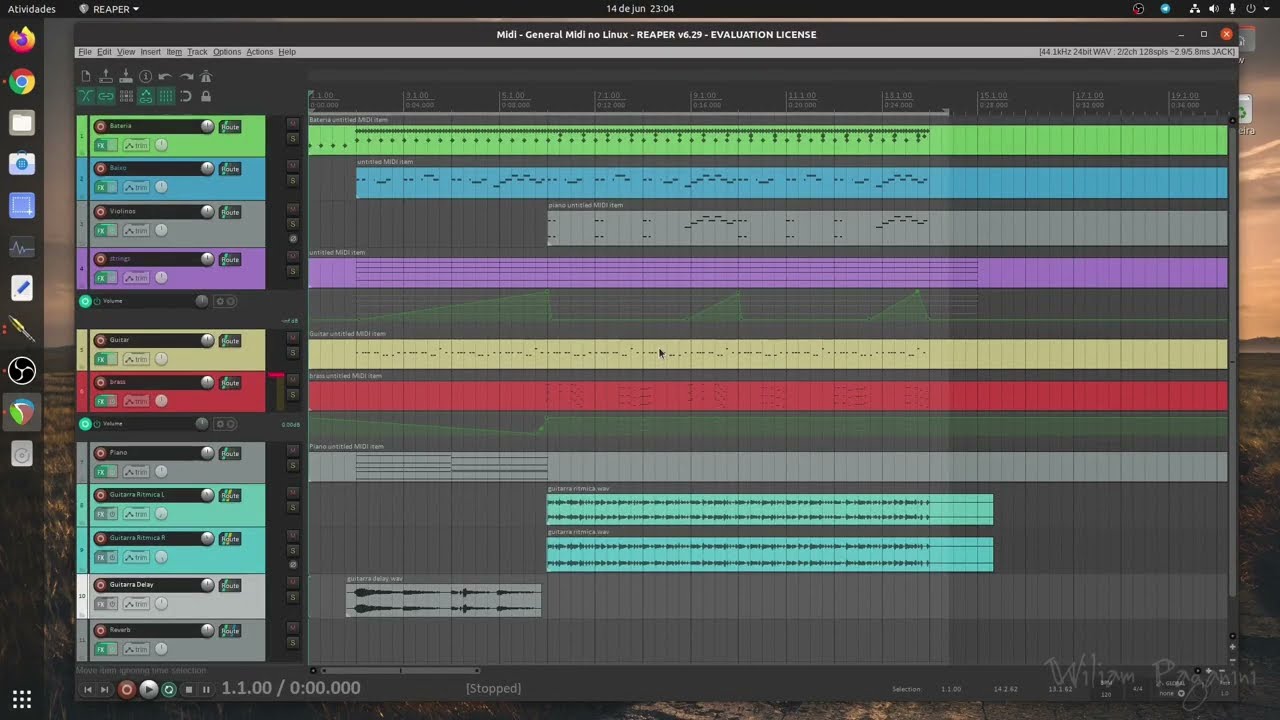This screenshot has width=1280, height=720.
Task: Open trim envelope menu on brass track
Action: tap(136, 401)
